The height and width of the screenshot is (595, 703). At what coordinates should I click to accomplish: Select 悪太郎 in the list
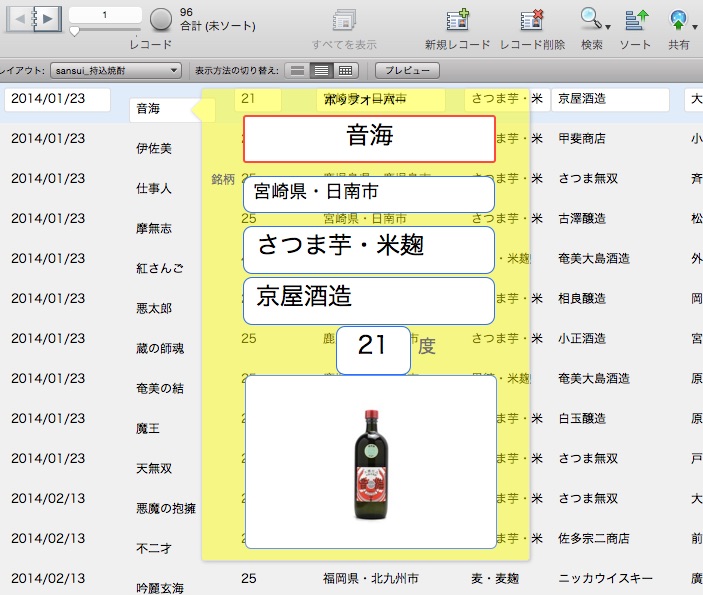tap(154, 308)
